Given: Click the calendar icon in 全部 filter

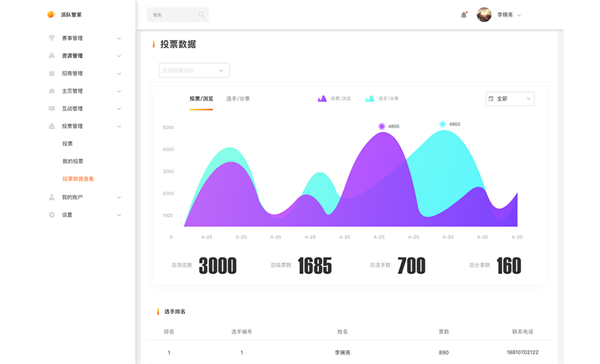Looking at the screenshot, I should click(491, 99).
